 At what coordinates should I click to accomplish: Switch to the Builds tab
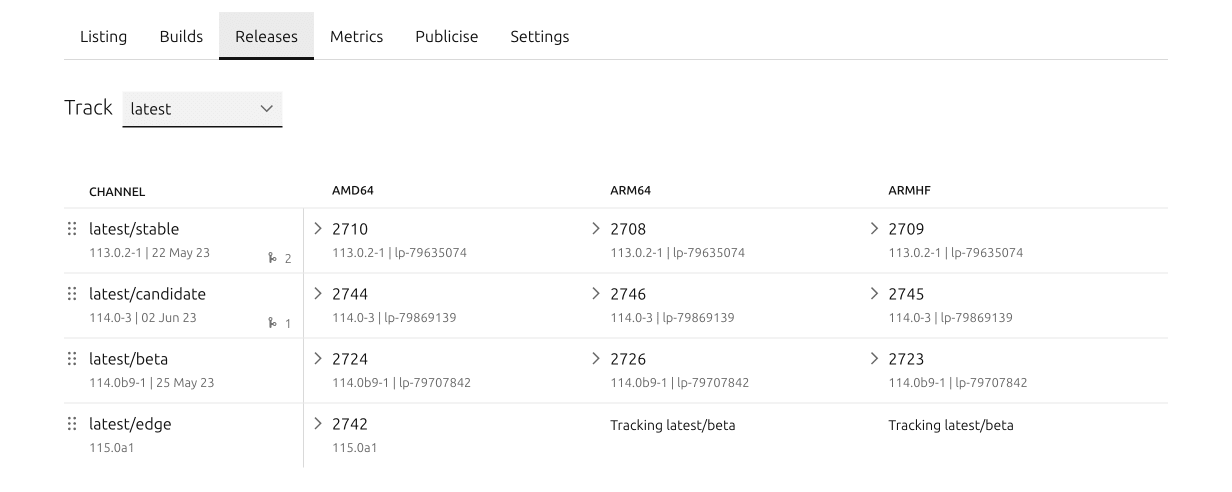pyautogui.click(x=181, y=37)
